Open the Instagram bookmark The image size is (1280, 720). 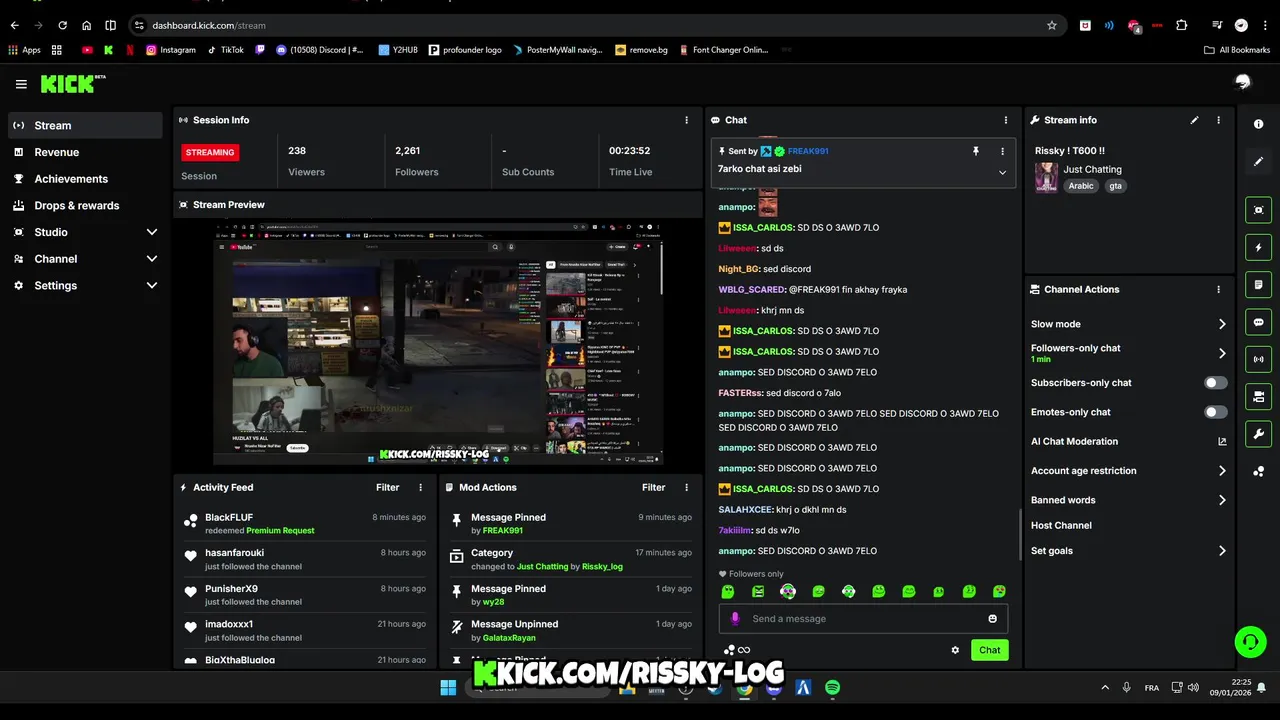pos(171,50)
